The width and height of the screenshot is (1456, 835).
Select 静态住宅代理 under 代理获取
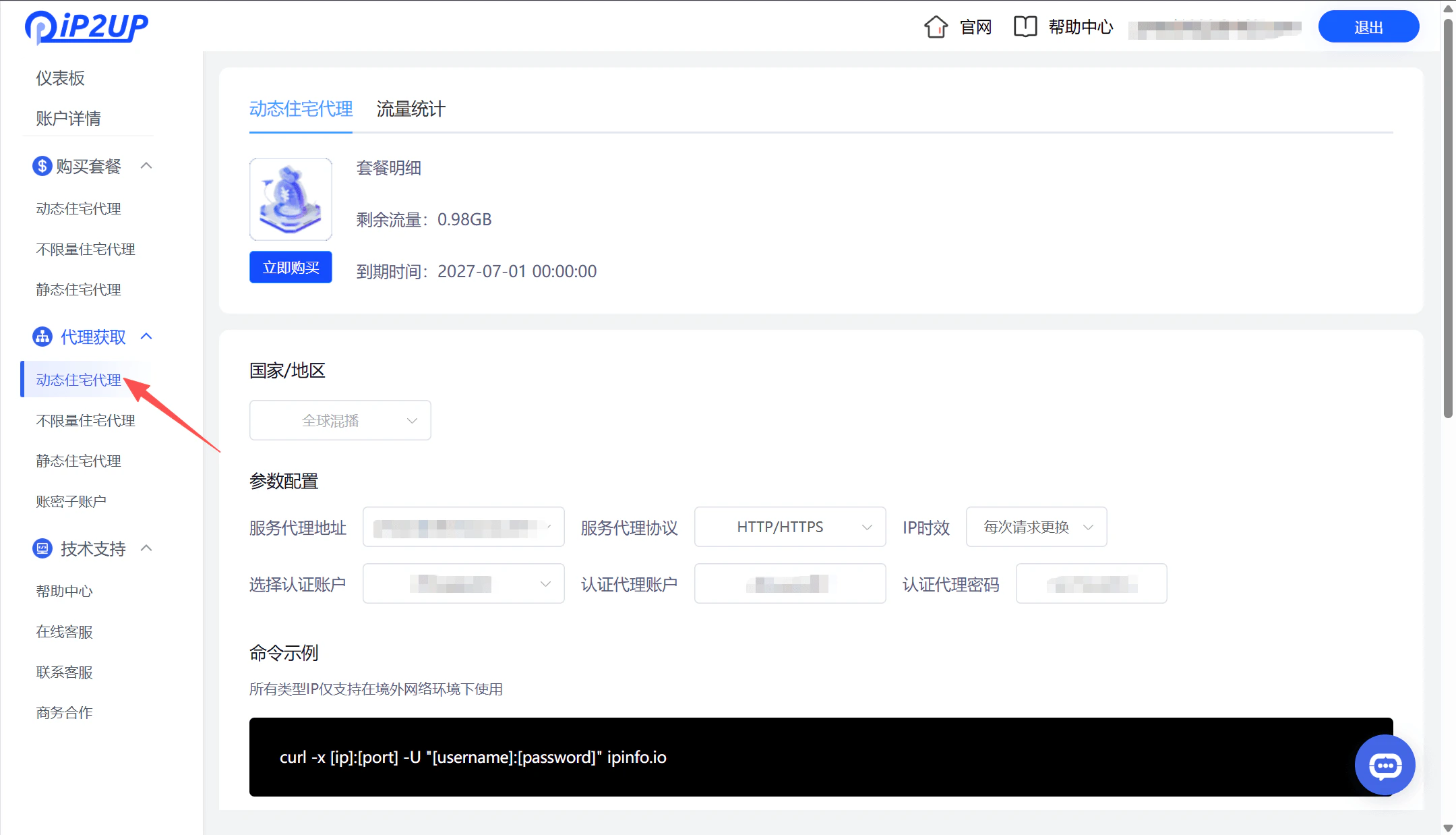click(78, 461)
